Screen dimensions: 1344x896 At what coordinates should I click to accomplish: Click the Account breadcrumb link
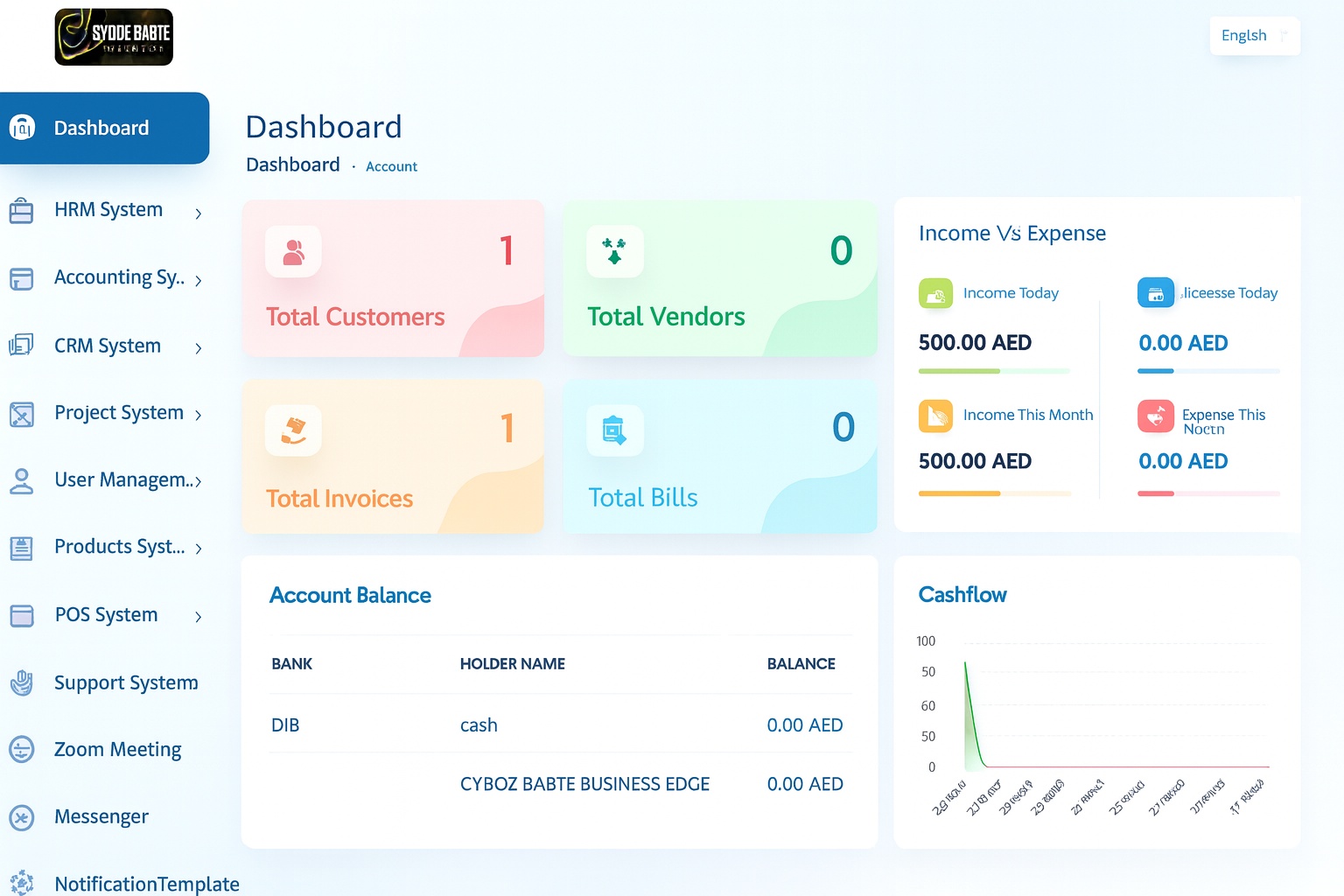pos(391,166)
